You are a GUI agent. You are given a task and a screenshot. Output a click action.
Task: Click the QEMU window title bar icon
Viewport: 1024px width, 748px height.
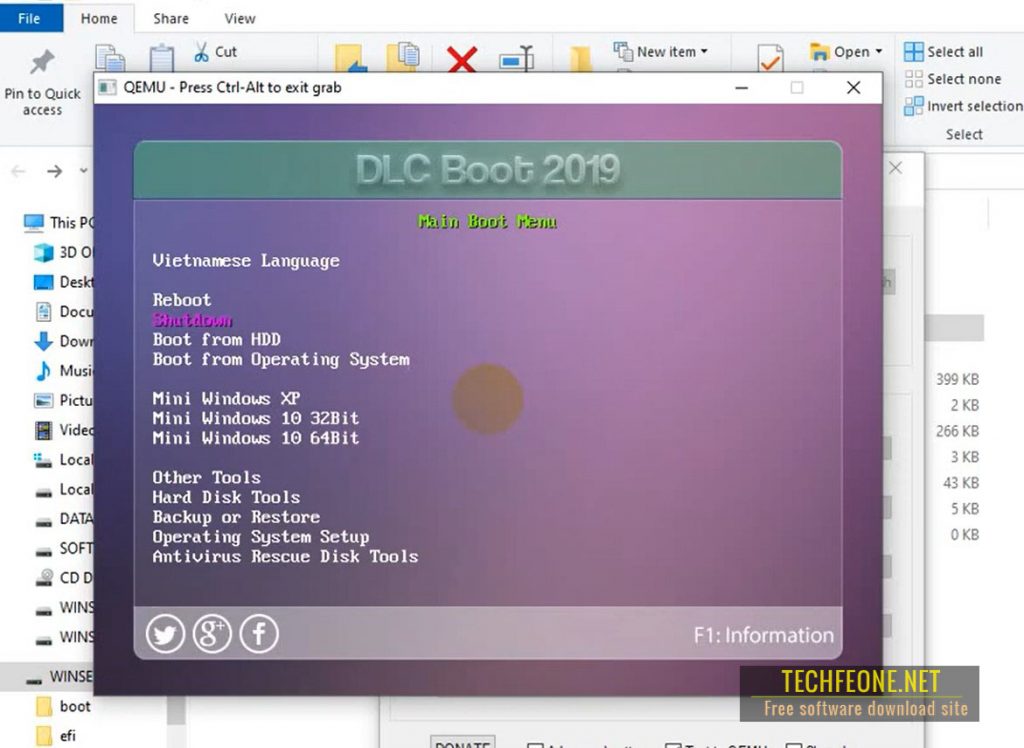(107, 88)
